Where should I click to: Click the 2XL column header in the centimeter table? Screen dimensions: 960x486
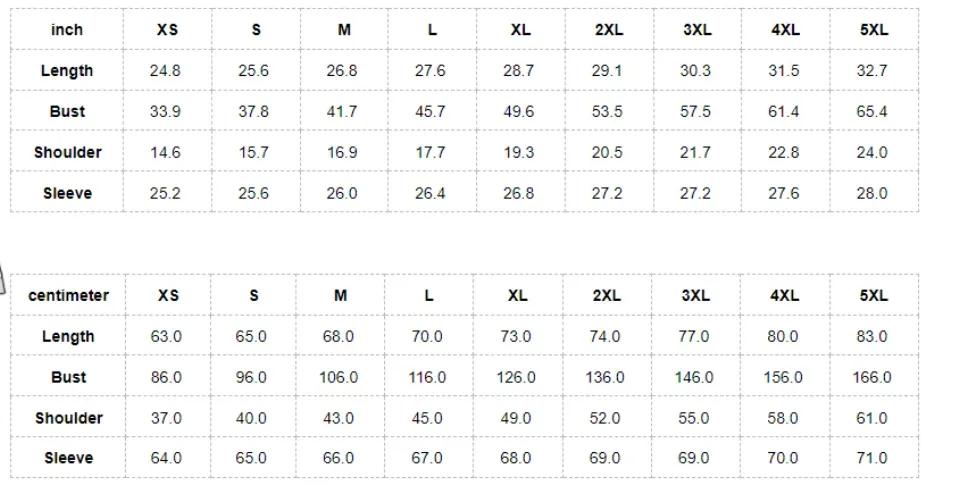[606, 296]
